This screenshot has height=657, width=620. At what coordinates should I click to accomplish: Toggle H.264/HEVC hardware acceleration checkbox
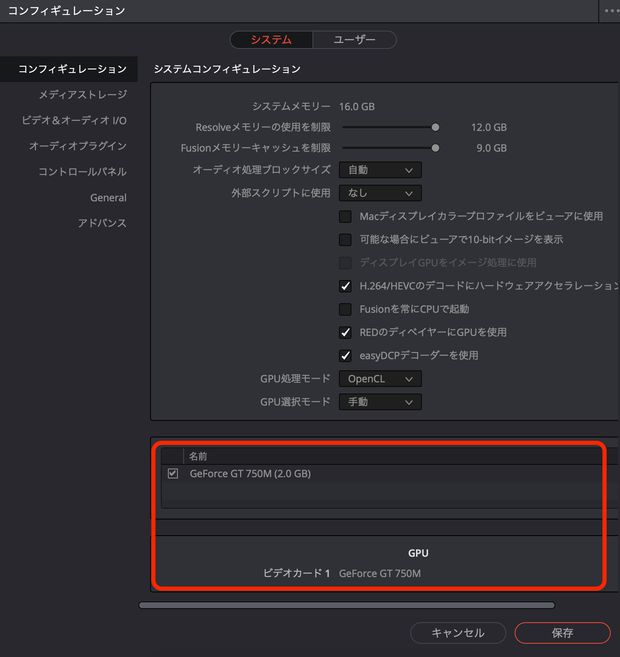click(x=345, y=286)
